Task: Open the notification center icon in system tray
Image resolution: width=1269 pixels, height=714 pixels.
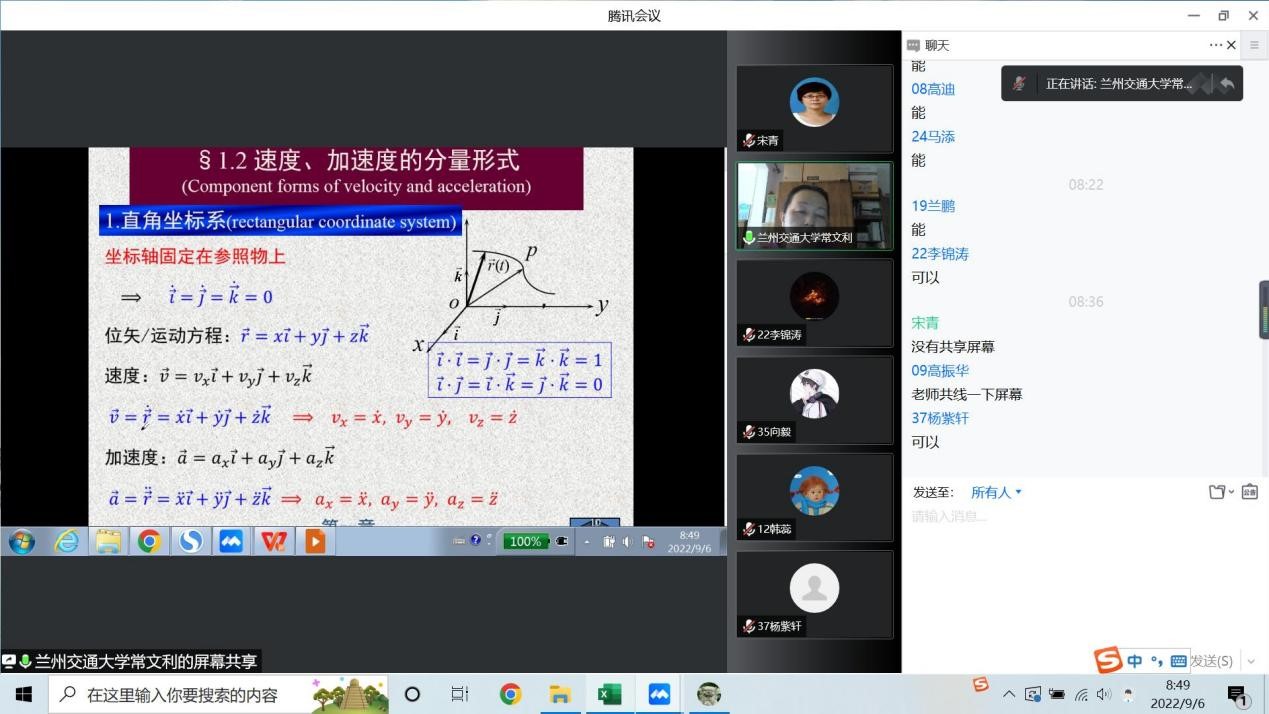Action: click(x=1237, y=695)
